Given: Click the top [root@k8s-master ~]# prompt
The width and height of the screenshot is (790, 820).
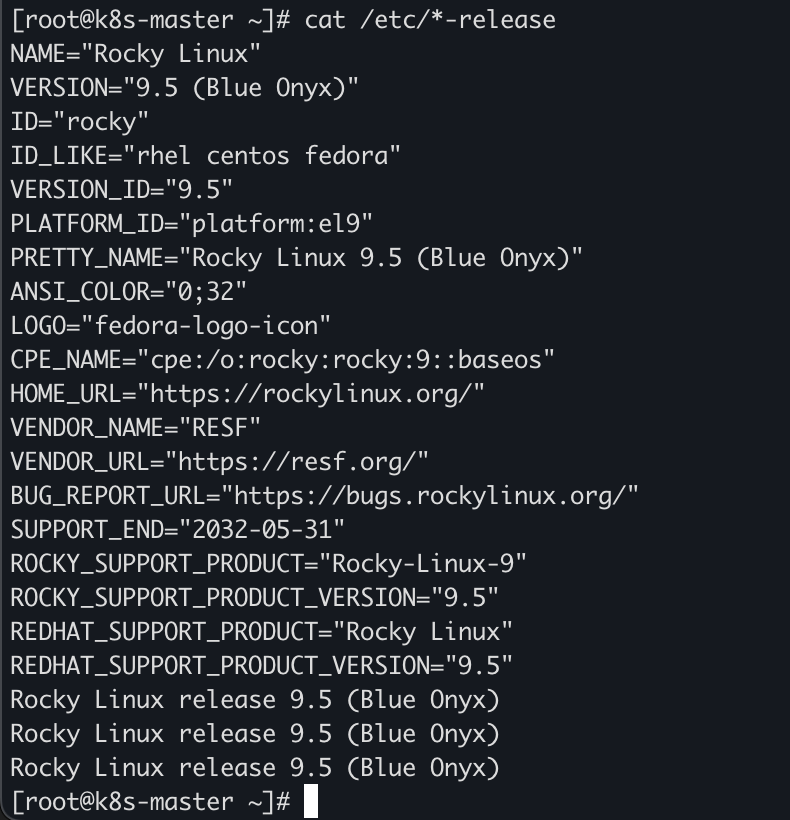Looking at the screenshot, I should click(151, 20).
